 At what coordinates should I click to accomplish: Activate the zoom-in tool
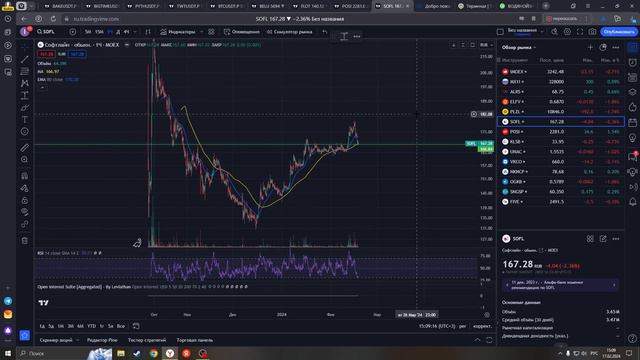tap(24, 160)
